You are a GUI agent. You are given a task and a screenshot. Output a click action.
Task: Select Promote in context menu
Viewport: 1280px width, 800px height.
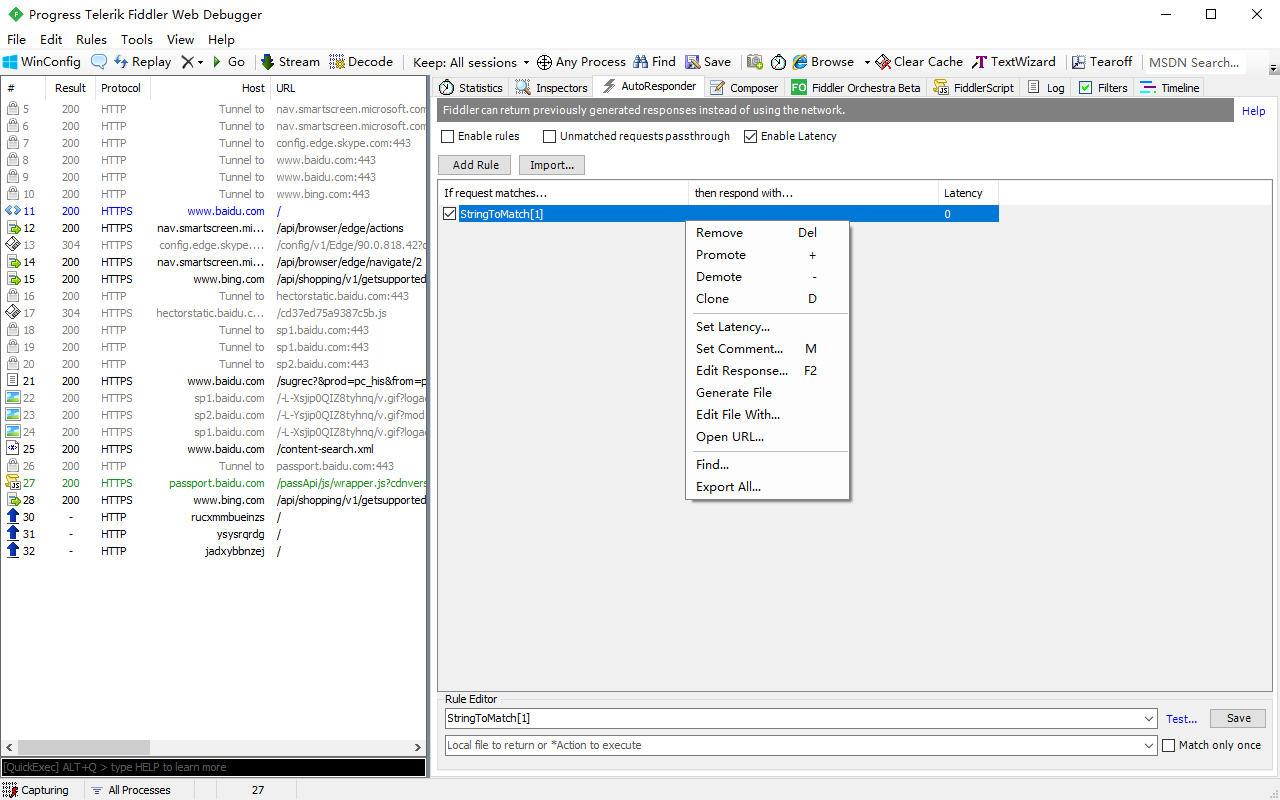767,255
